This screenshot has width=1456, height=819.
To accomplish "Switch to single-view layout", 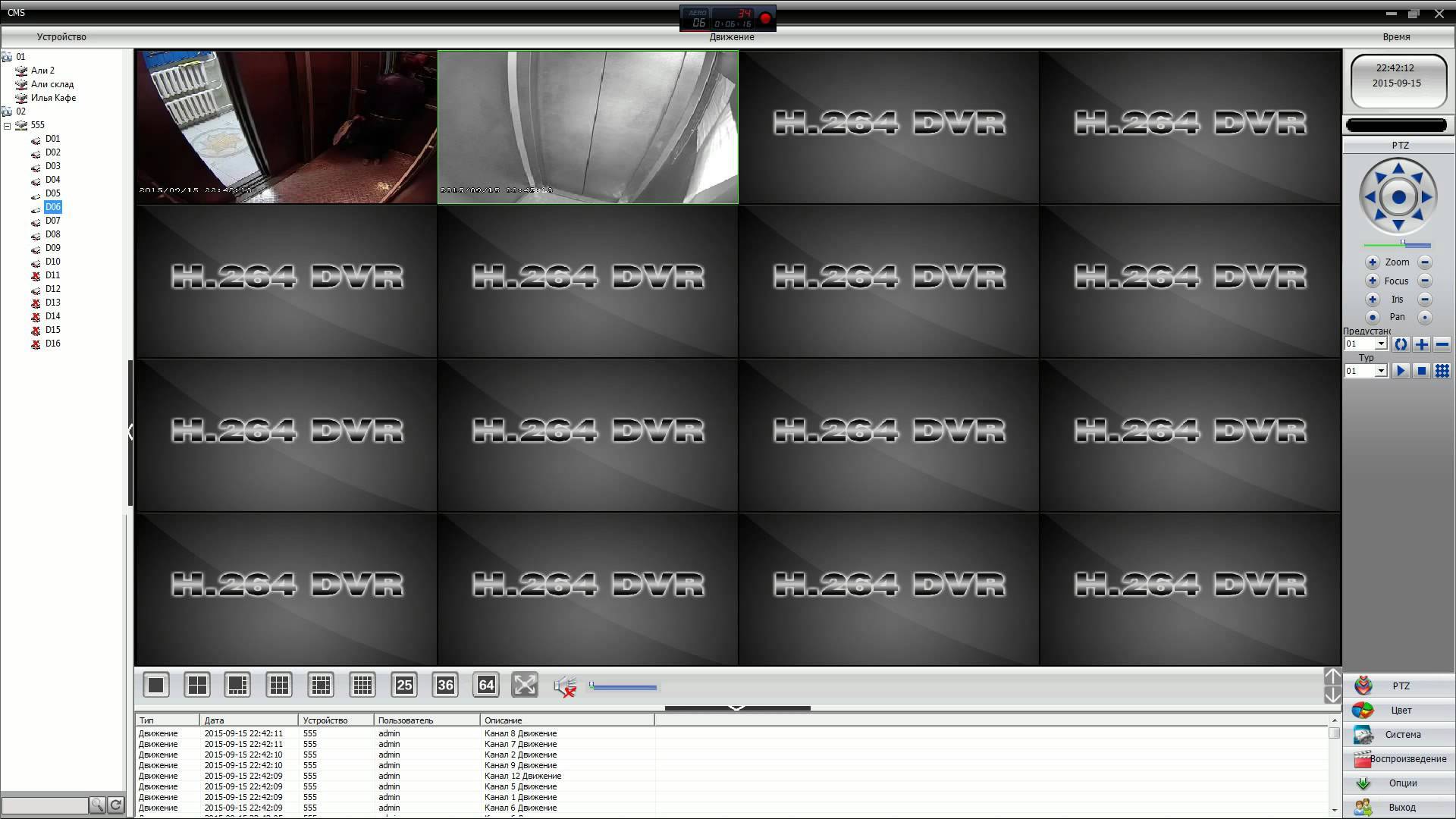I will pos(156,686).
